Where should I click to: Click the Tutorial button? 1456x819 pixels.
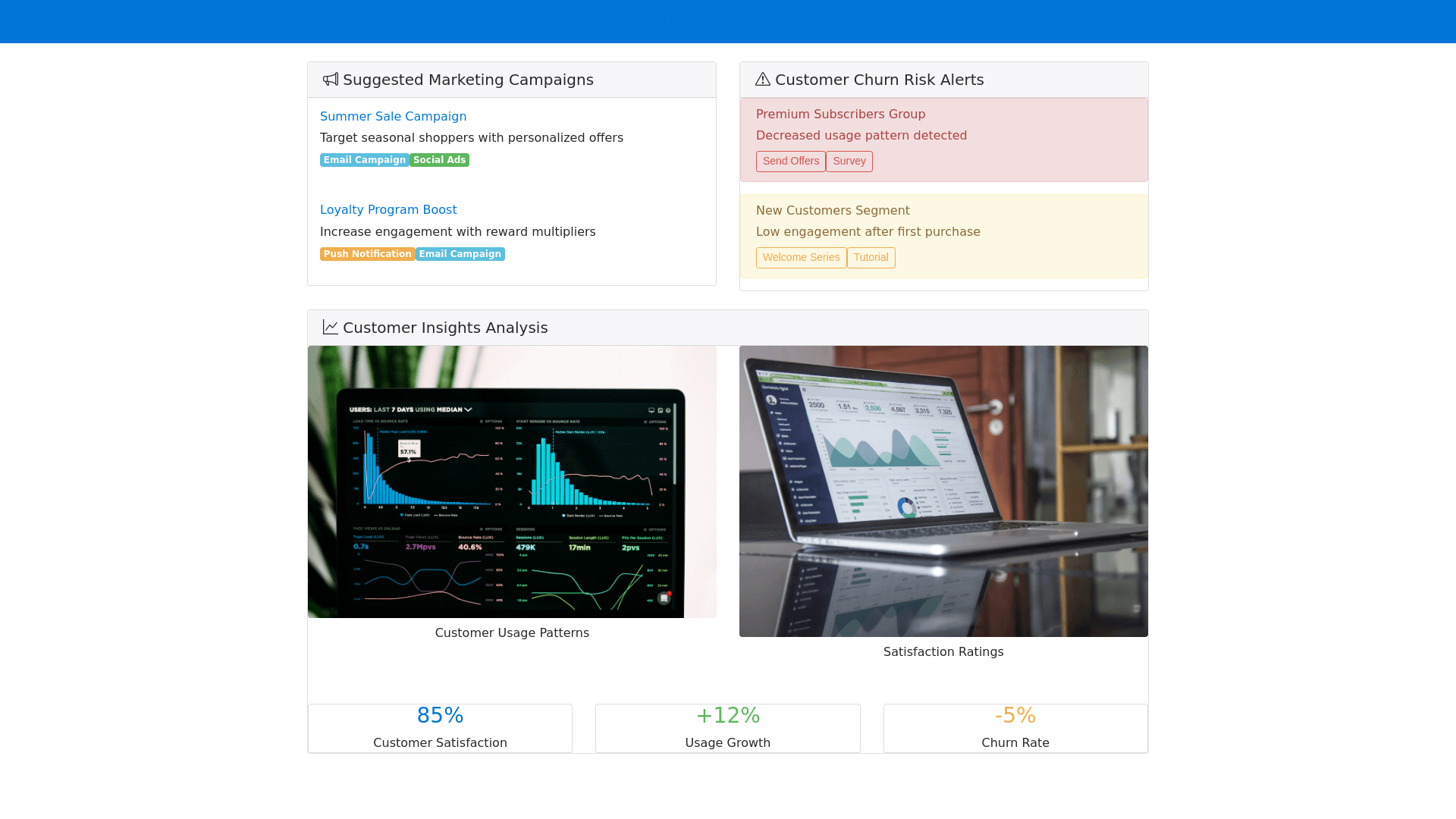pos(871,258)
